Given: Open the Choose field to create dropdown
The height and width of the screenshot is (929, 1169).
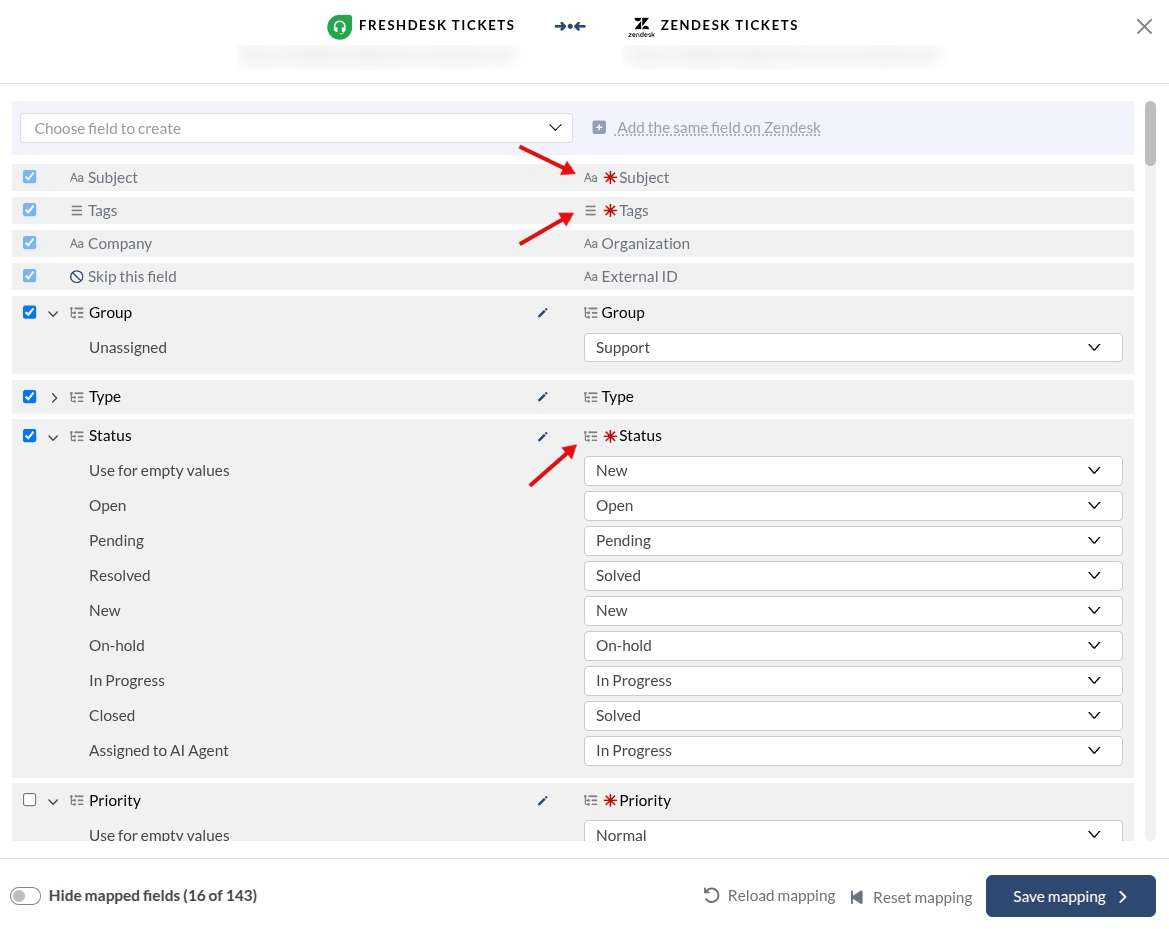Looking at the screenshot, I should 296,128.
